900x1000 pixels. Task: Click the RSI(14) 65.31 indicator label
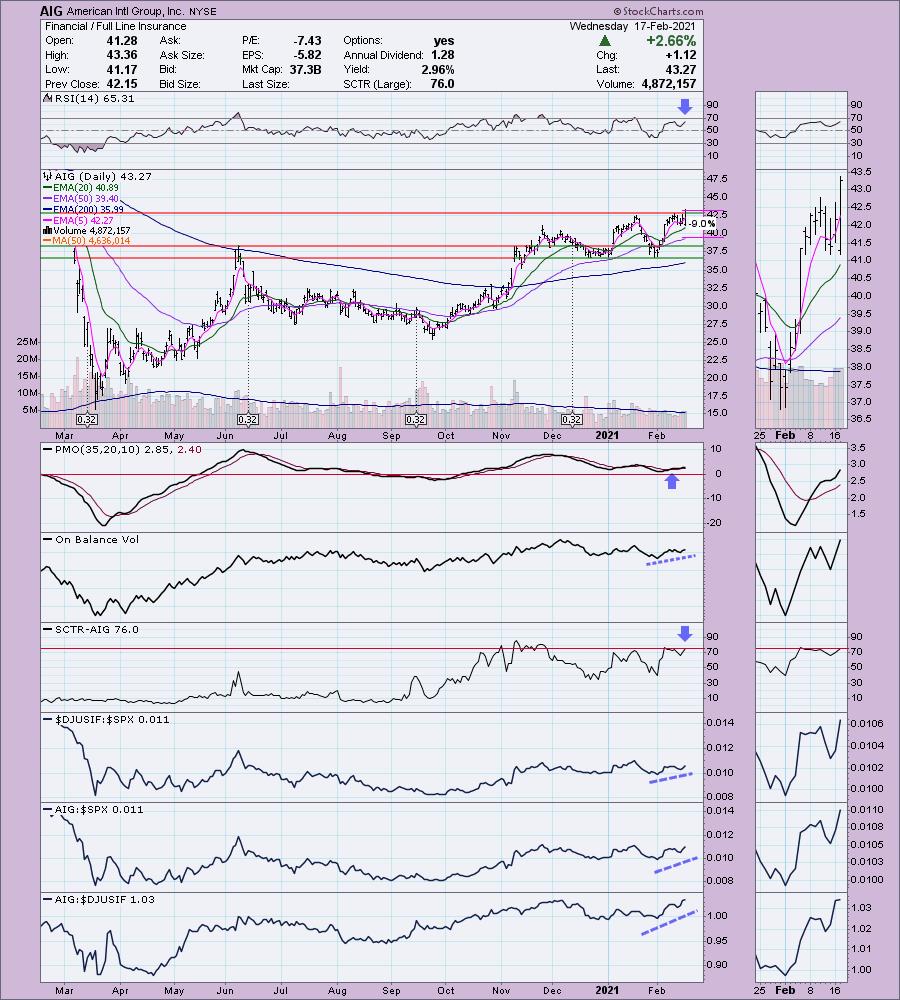95,98
